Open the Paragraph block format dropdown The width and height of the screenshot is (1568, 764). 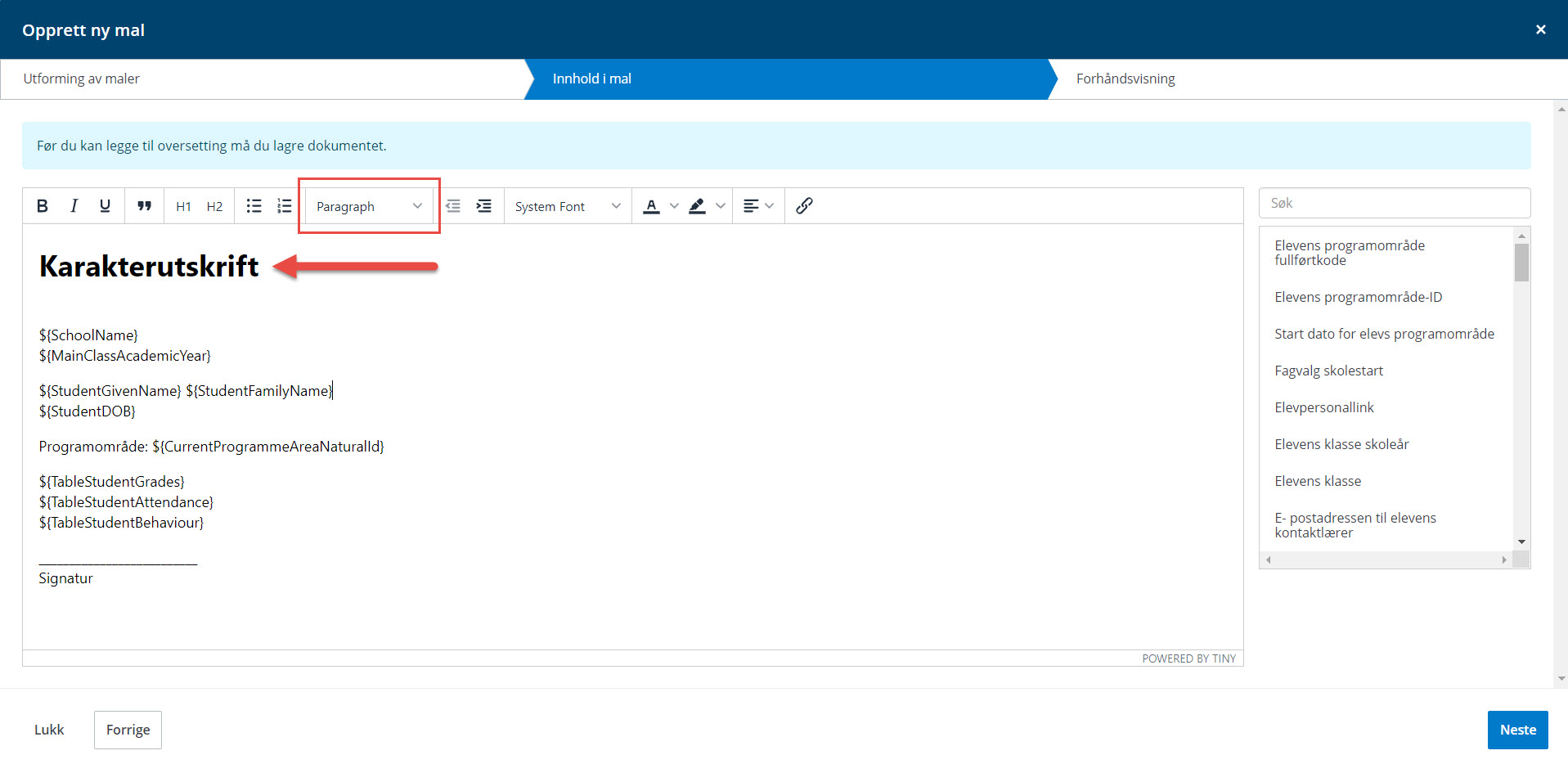click(x=369, y=206)
